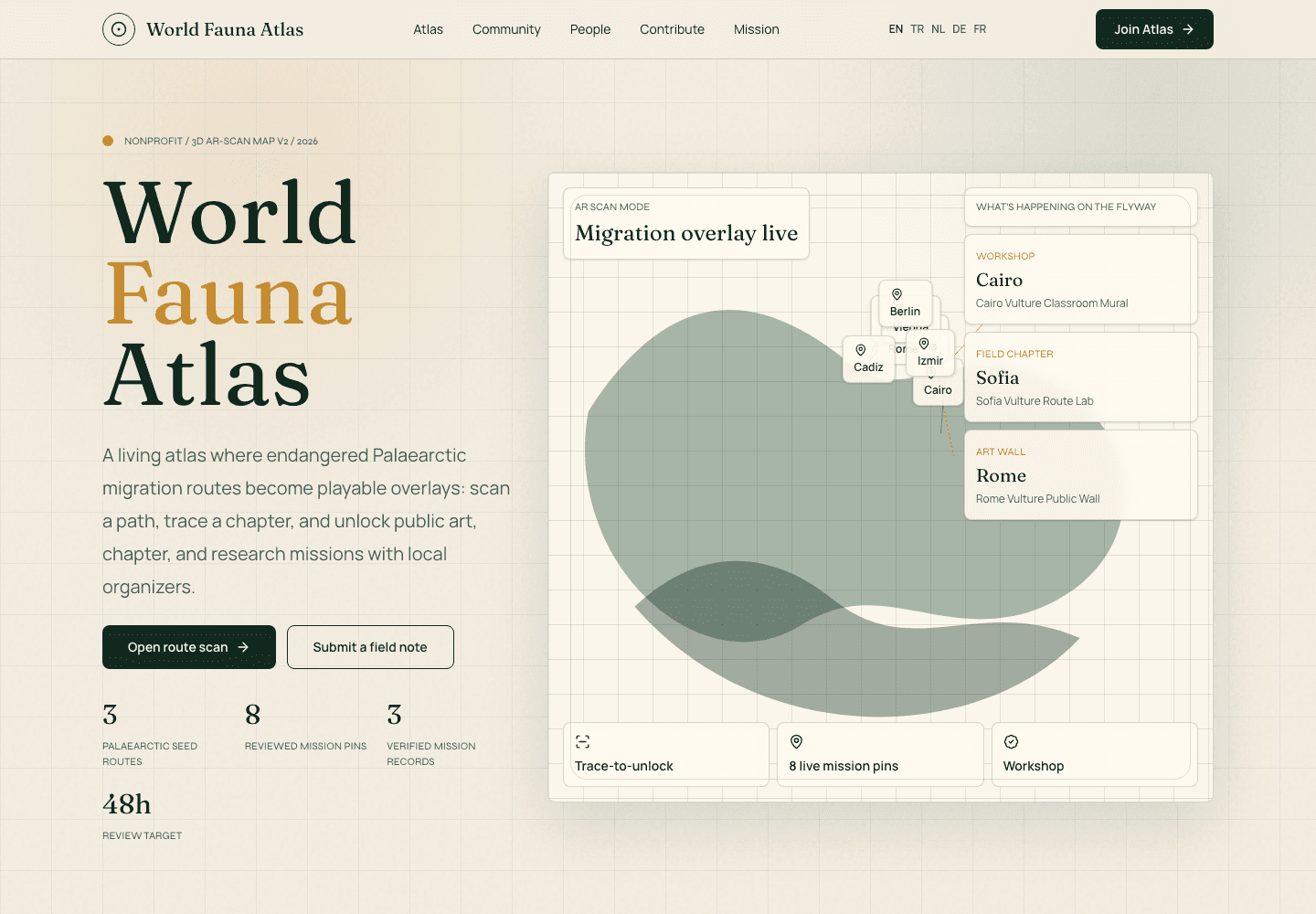This screenshot has height=914, width=1316.
Task: Click the Open route scan button
Action: (189, 647)
